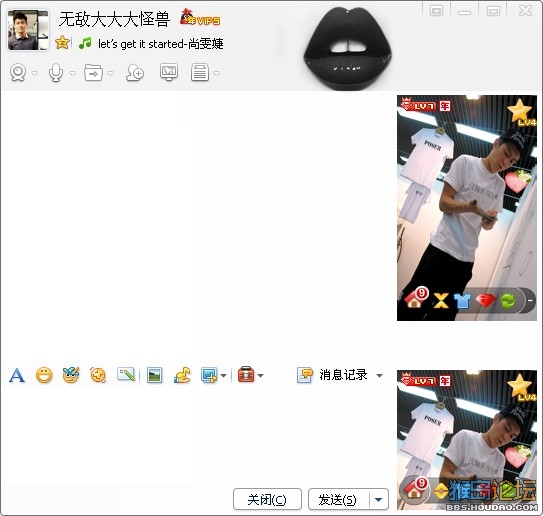Click the 关闭(C) button
The width and height of the screenshot is (543, 516).
click(267, 499)
